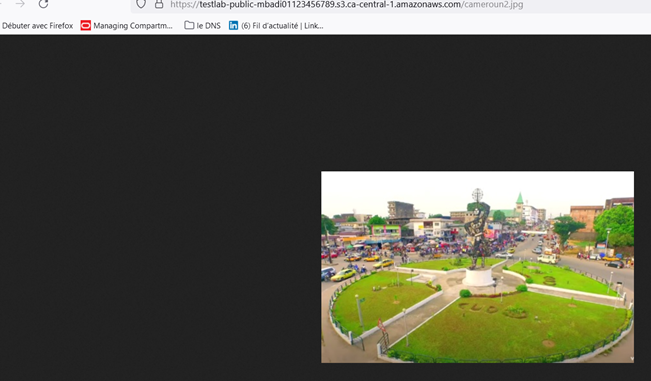Screen dimensions: 651x381
Task: Show site security info via padlock icon
Action: tap(159, 4)
